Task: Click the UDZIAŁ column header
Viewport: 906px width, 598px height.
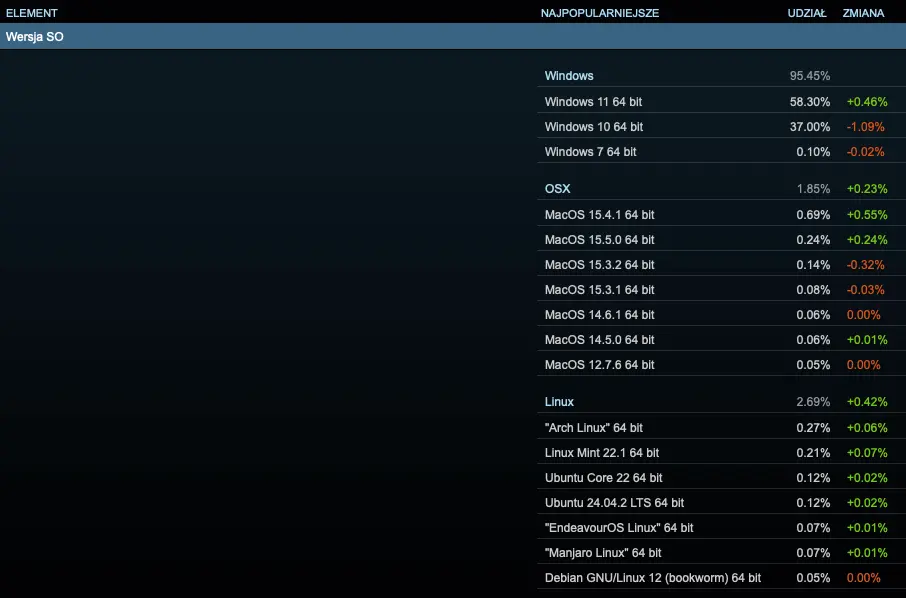Action: 807,13
